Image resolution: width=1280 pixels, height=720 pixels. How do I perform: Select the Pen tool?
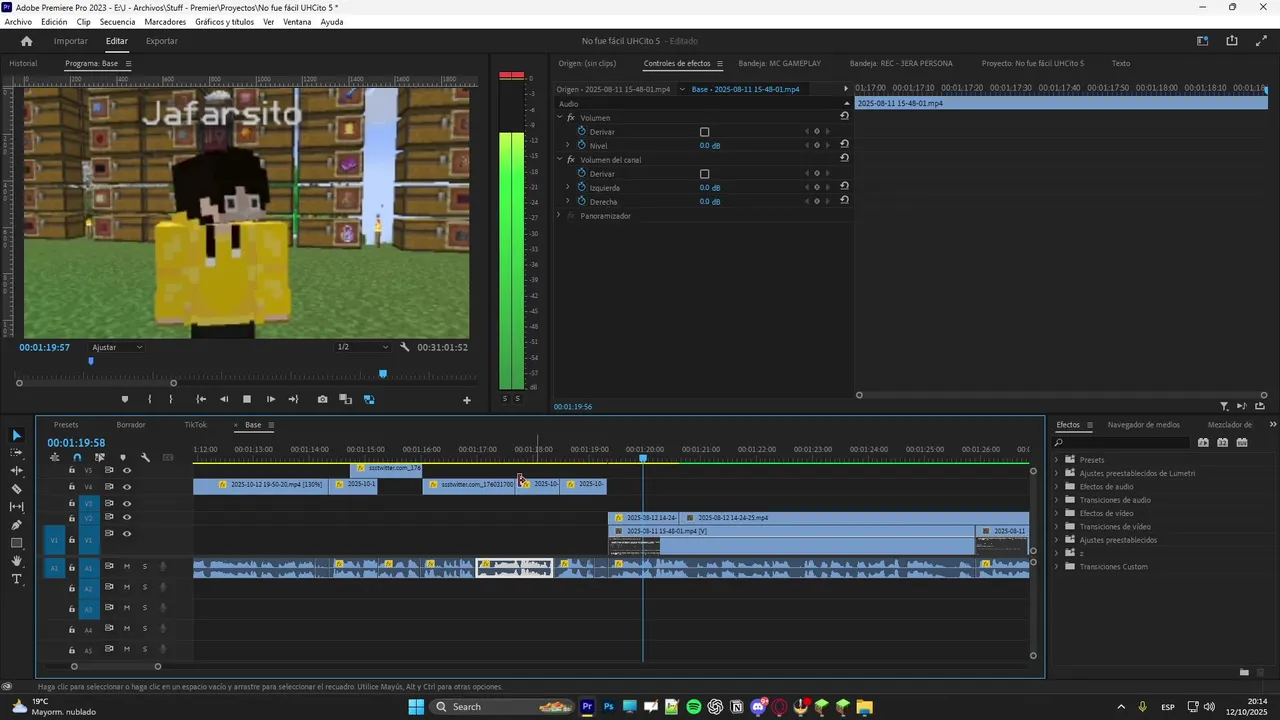(x=16, y=525)
